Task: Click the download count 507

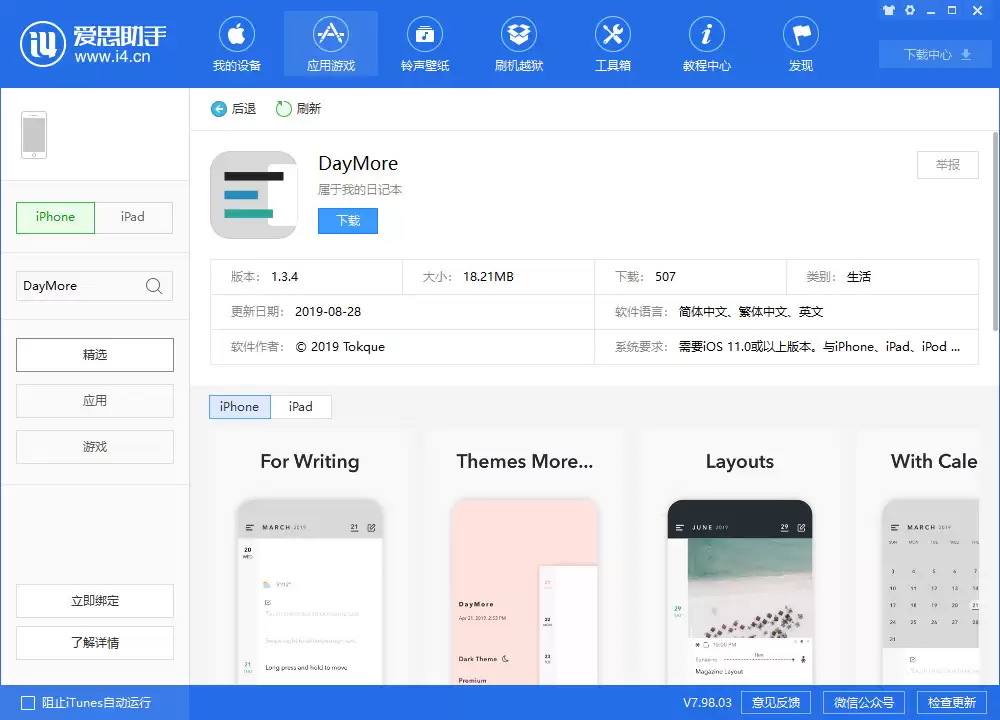Action: click(665, 277)
